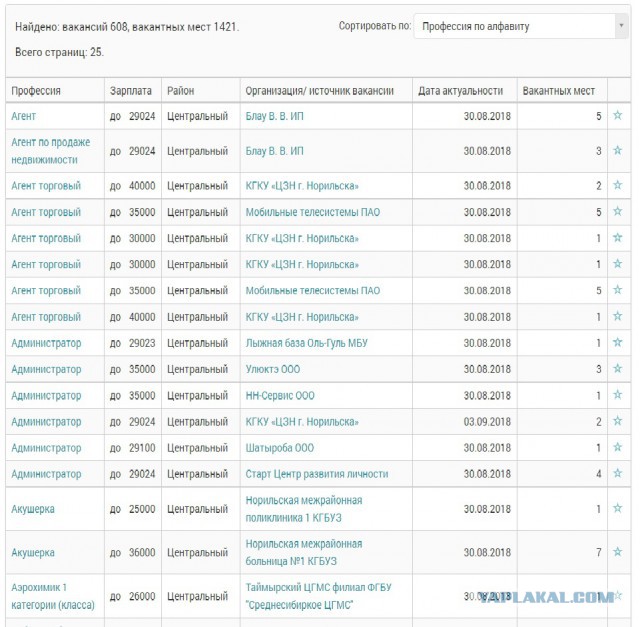This screenshot has width=640, height=627.
Task: Click the 'Район' column header
Action: tap(180, 91)
